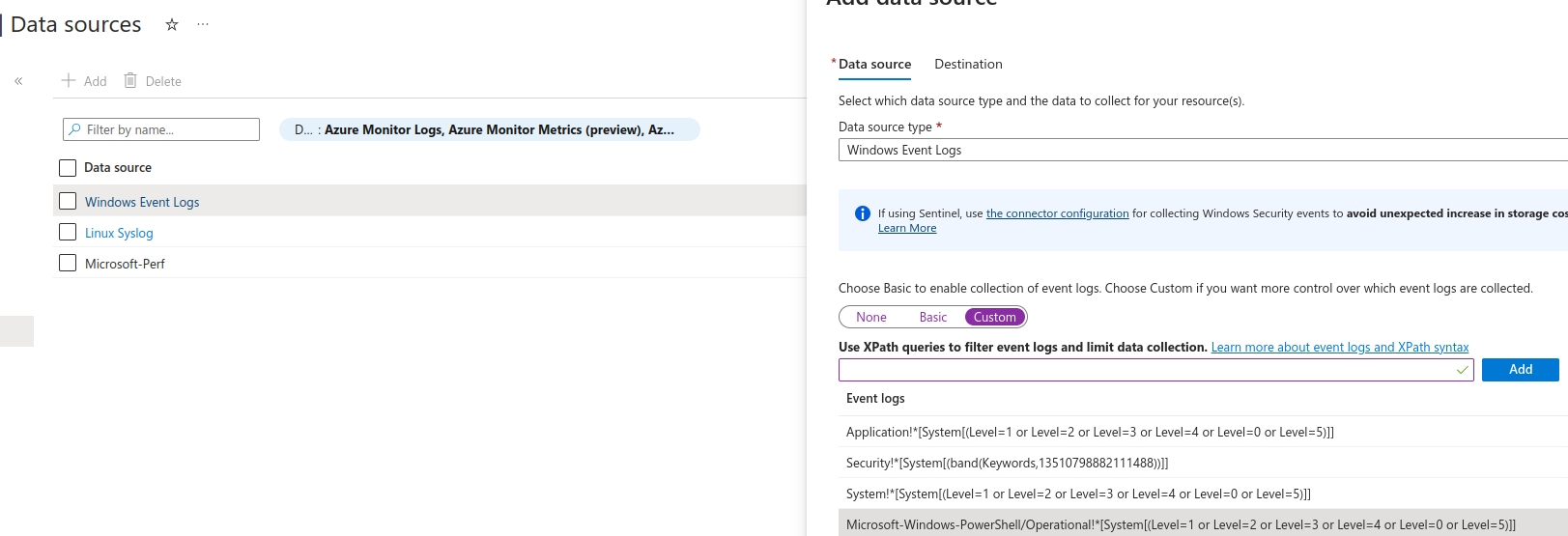Check the Microsoft-Perf row checkbox
Screen dimensions: 1568x536
68,263
